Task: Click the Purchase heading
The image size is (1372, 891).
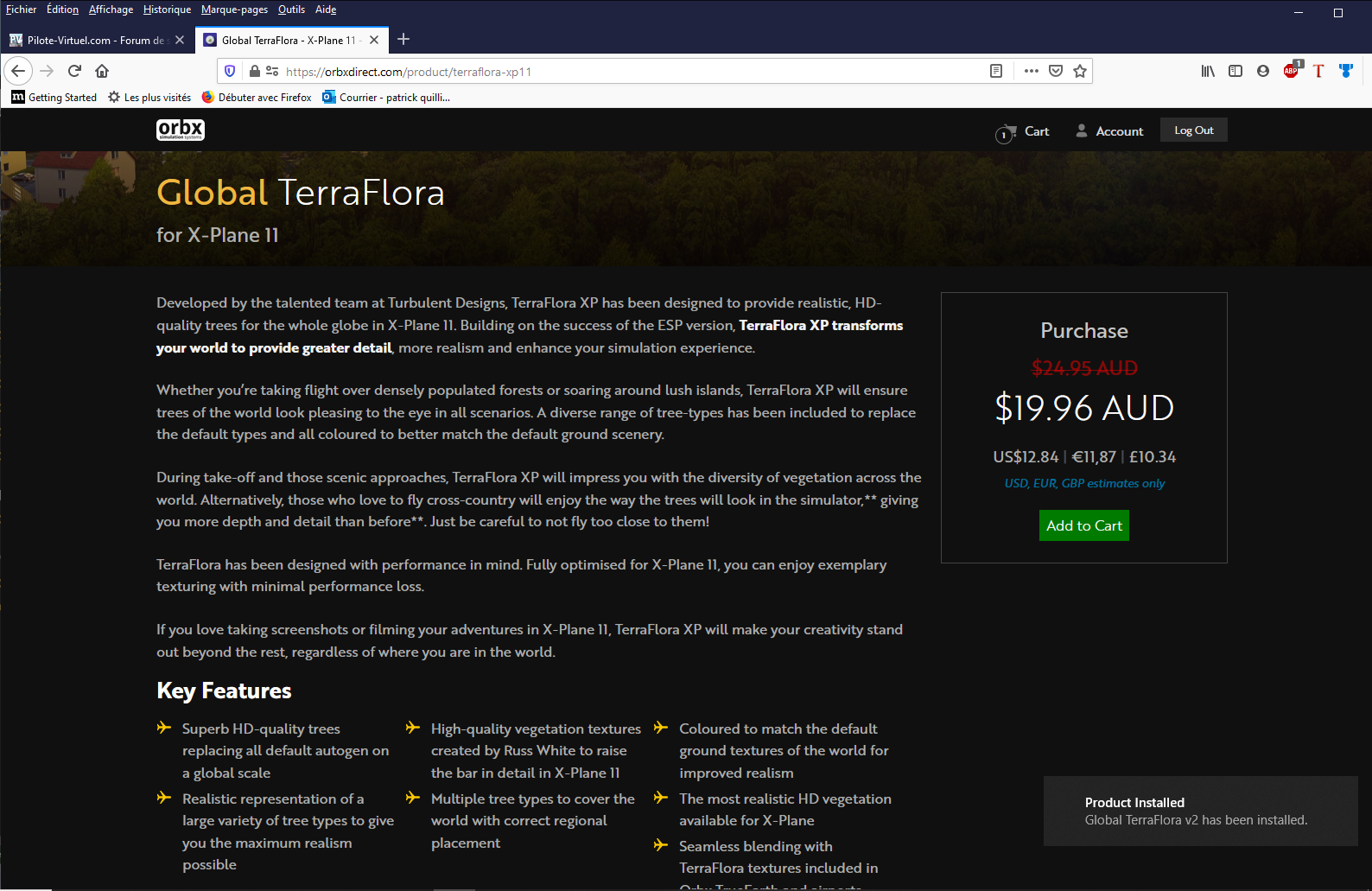Action: [1084, 331]
